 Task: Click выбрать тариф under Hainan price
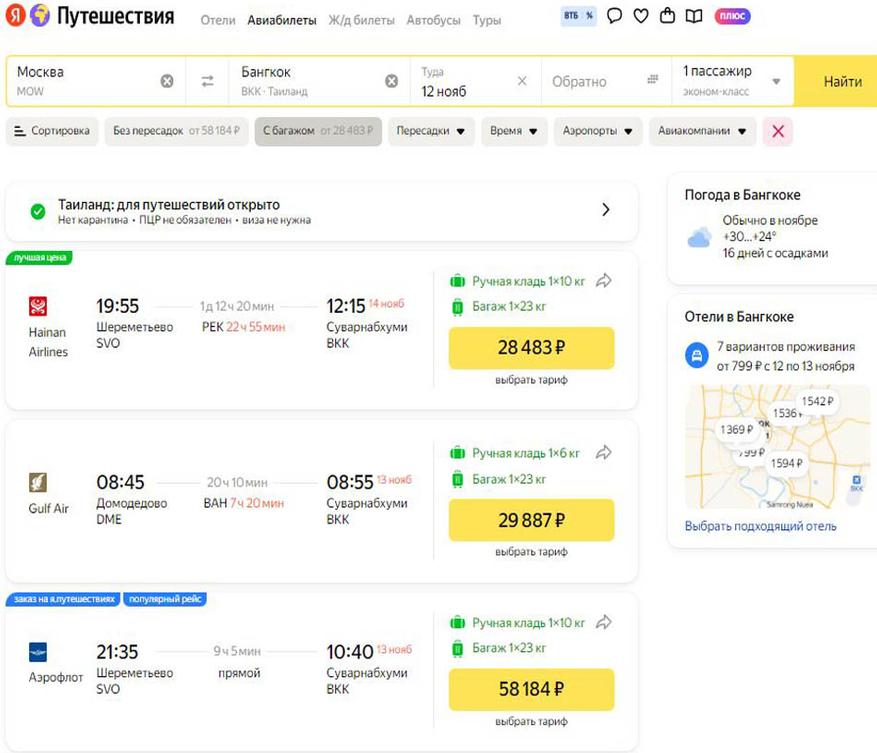[531, 380]
